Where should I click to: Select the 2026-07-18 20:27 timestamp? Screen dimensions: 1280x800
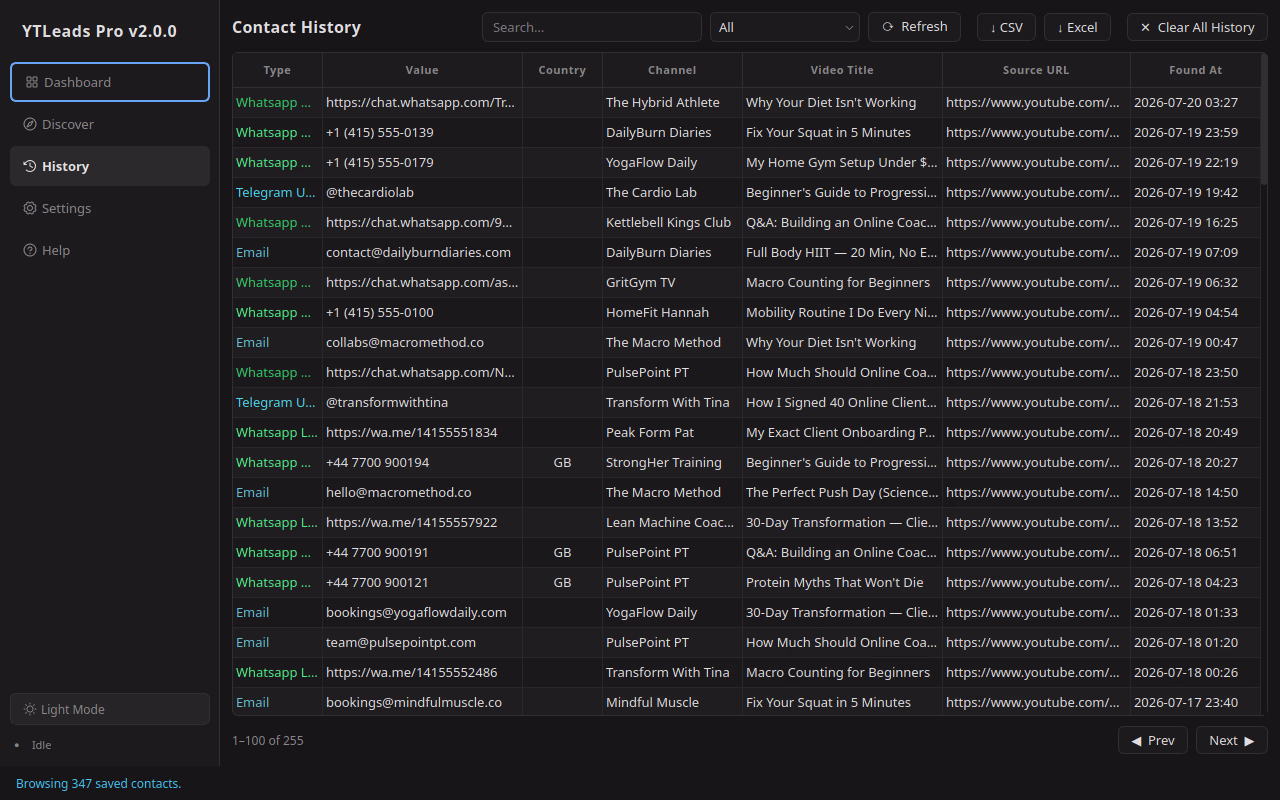pyautogui.click(x=1195, y=462)
